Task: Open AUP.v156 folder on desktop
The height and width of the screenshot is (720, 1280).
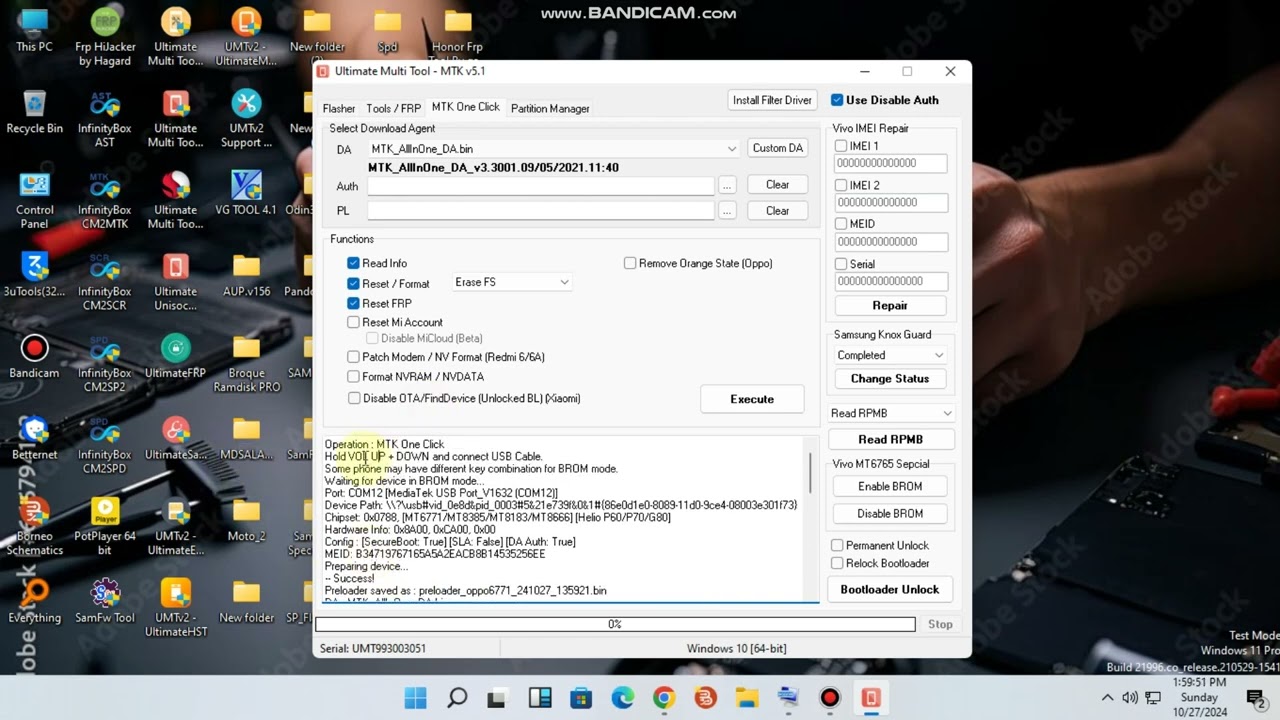Action: point(246,275)
